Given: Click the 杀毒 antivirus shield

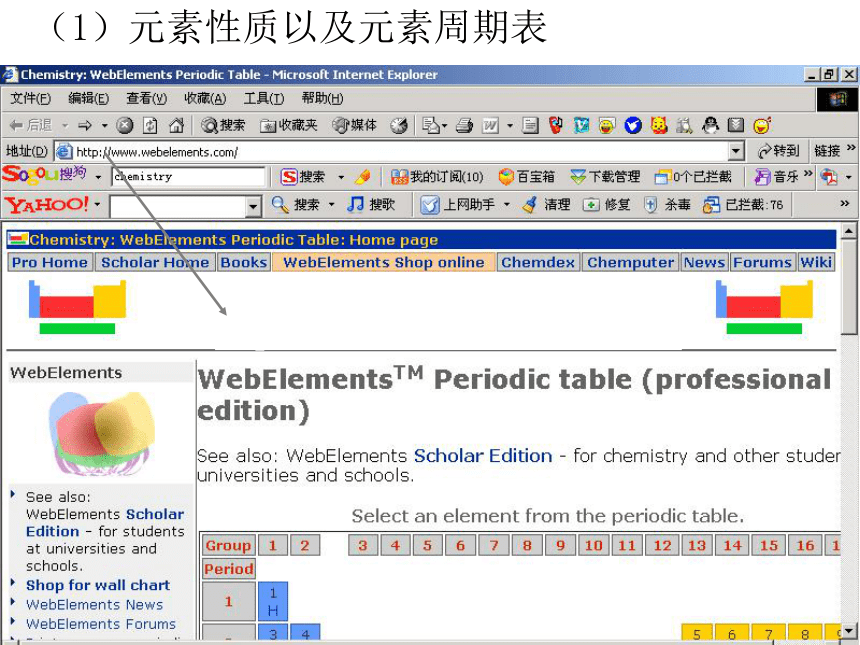Looking at the screenshot, I should (667, 205).
